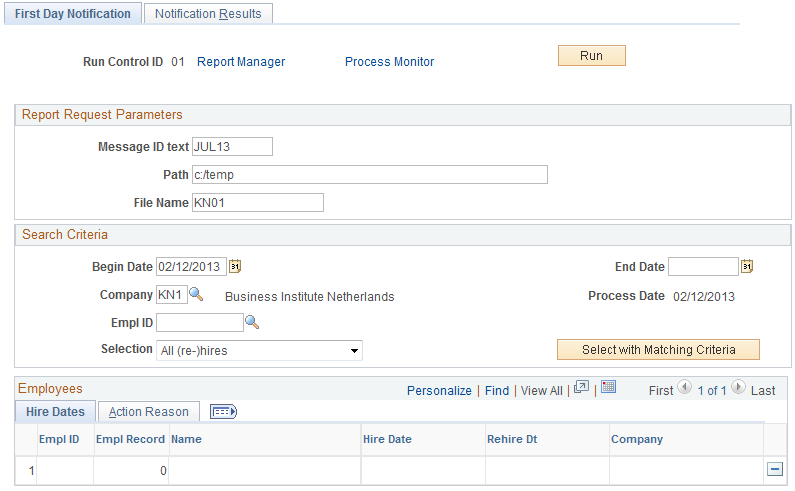Viewport: 795px width, 491px height.
Task: Click the Empl ID lookup magnifier icon
Action: [x=252, y=322]
